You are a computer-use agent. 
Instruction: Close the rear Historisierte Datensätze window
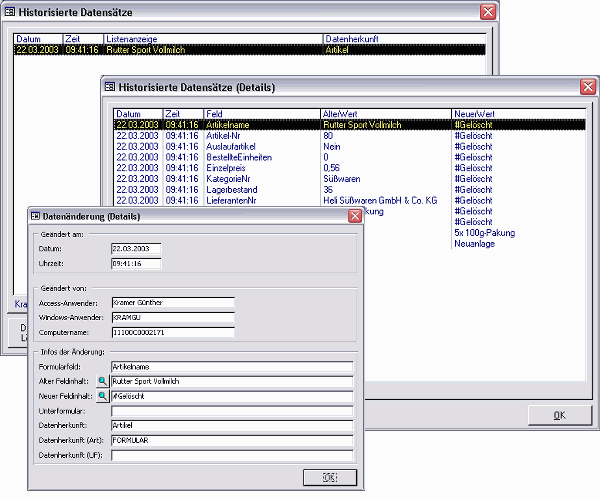point(487,11)
